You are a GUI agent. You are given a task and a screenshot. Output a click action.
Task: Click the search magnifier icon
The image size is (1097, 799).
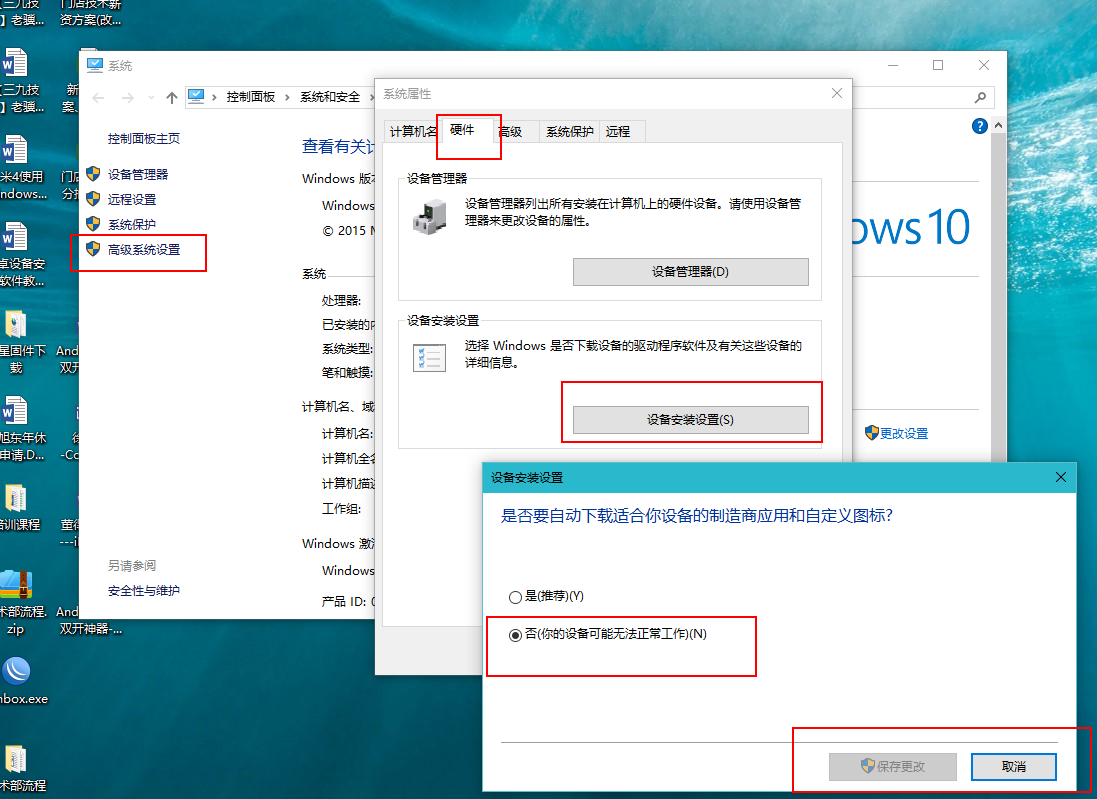(981, 97)
